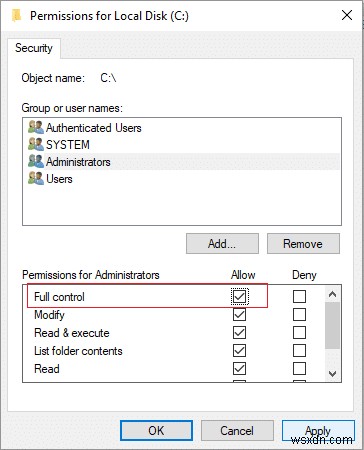Click the Read permission label
This screenshot has width=364, height=450.
click(x=47, y=369)
